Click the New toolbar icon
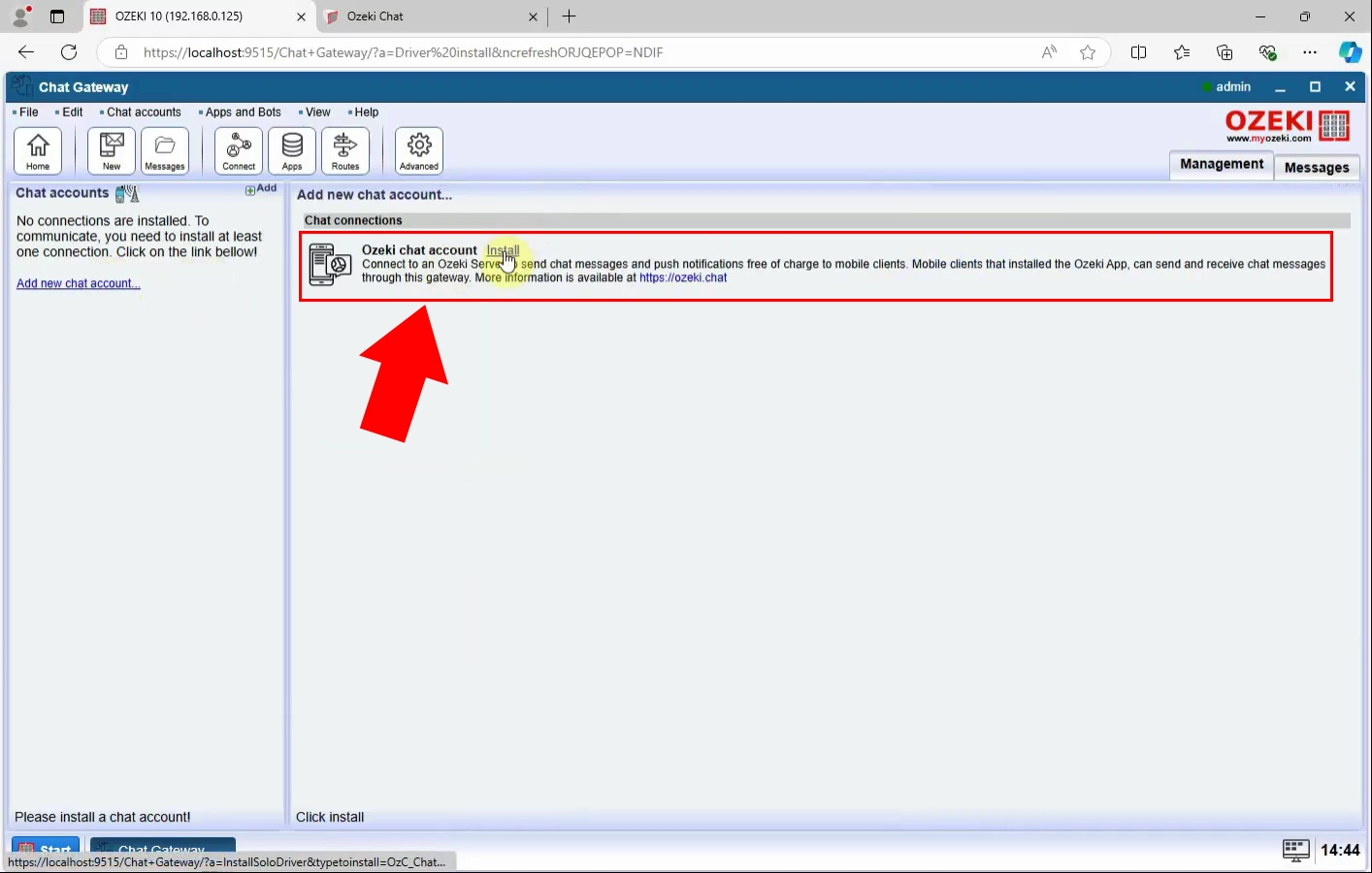The image size is (1372, 873). point(112,150)
